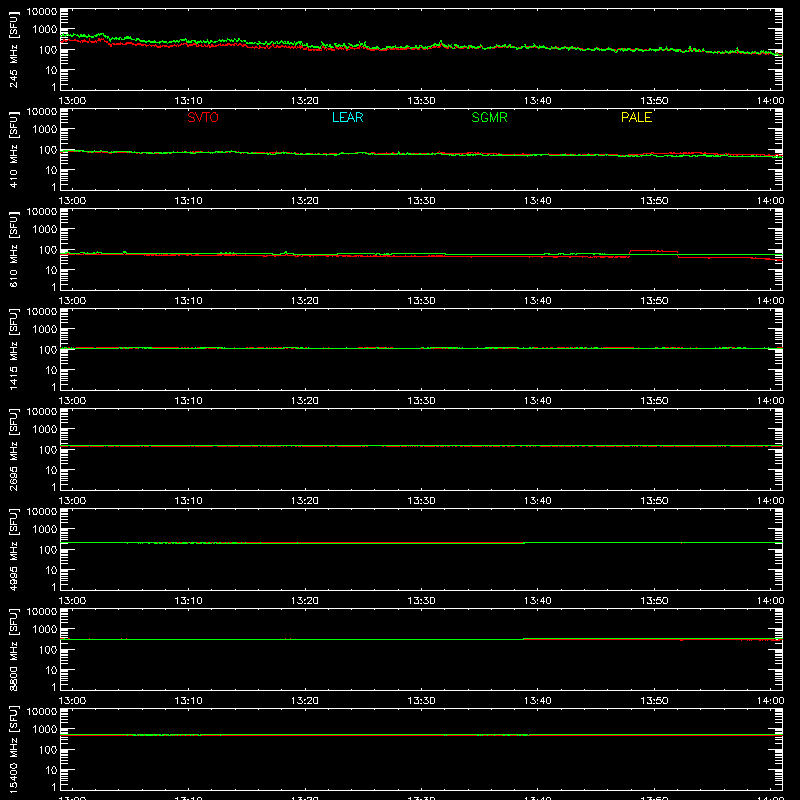Screen dimensions: 800x800
Task: Click the 13:10 tick label below 410 MHz plot
Action: pyautogui.click(x=188, y=201)
